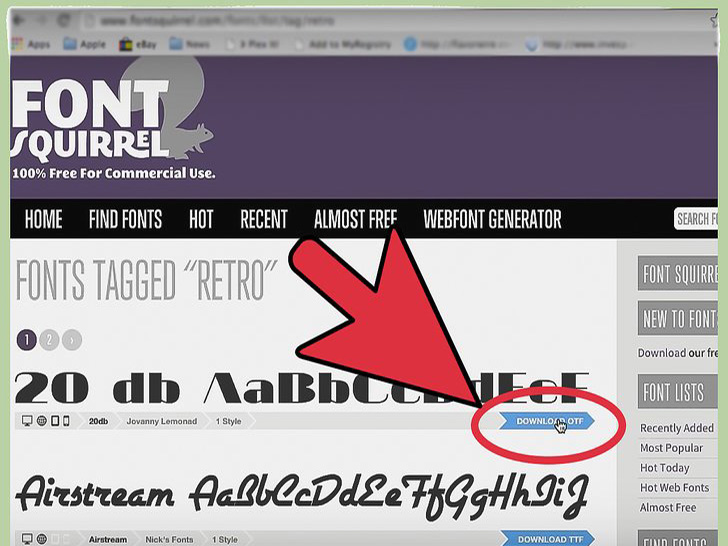This screenshot has height=546, width=728.
Task: Open the HOT menu item
Action: (201, 219)
